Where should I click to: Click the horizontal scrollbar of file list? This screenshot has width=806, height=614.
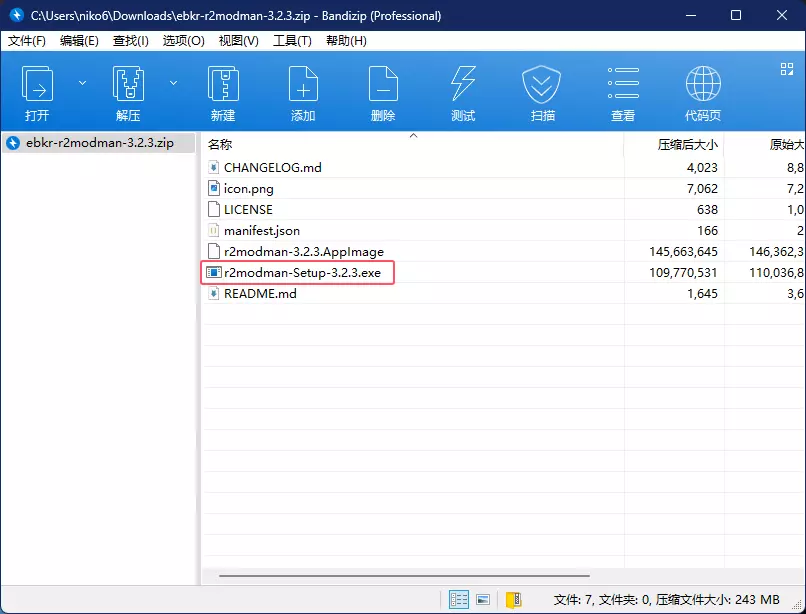[x=404, y=576]
